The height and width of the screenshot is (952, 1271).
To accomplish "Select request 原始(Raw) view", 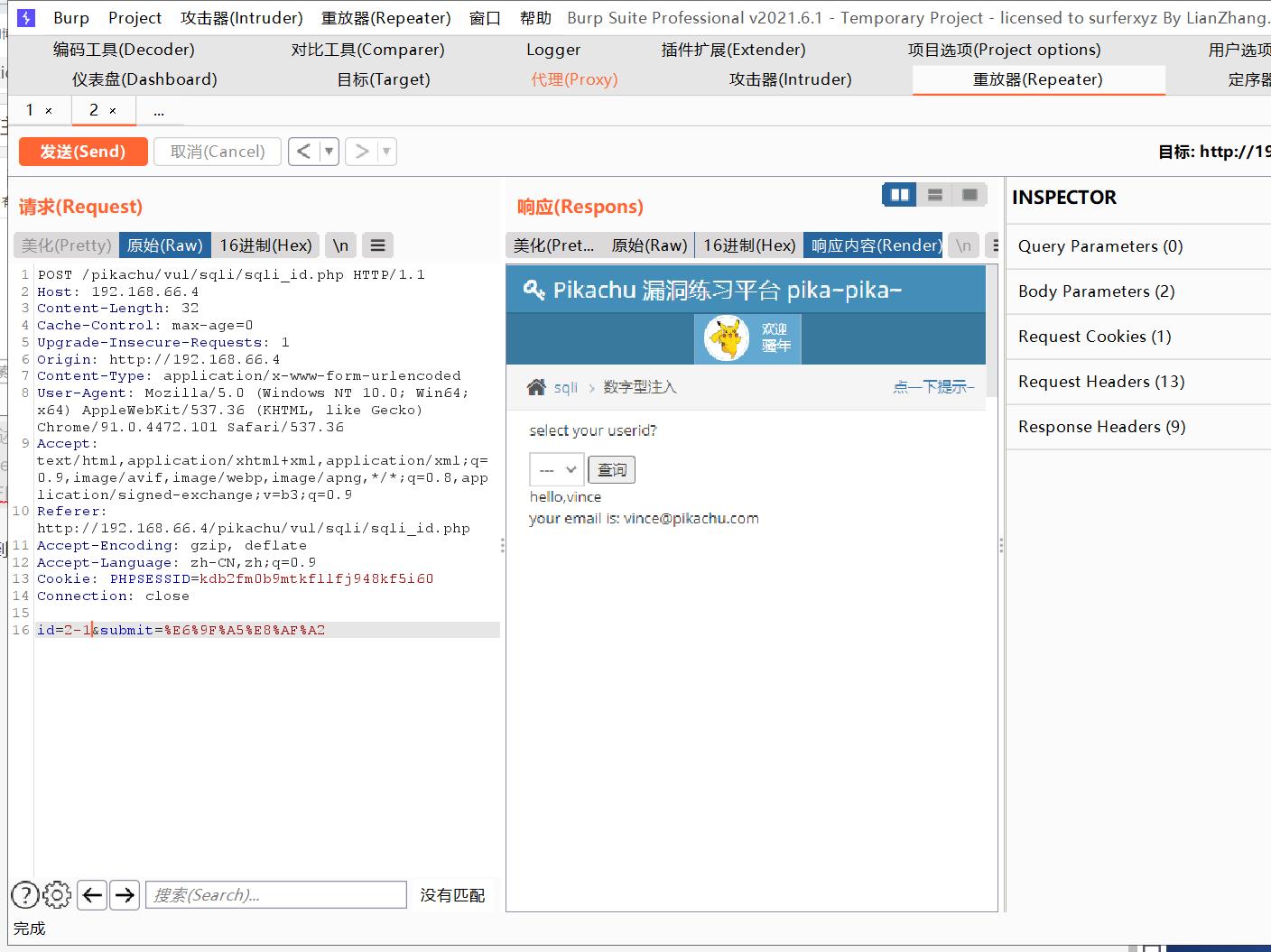I will (x=164, y=245).
